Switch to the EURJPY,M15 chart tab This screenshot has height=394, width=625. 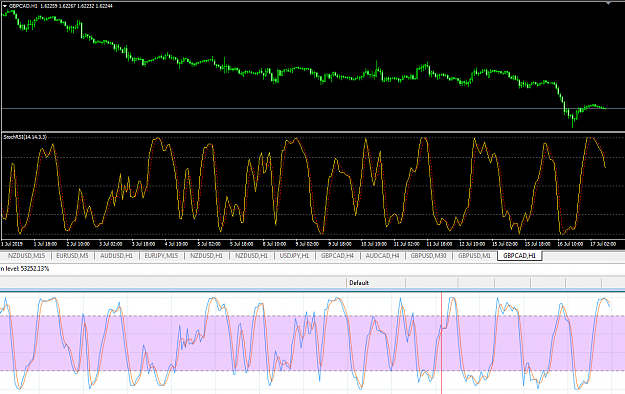click(161, 256)
